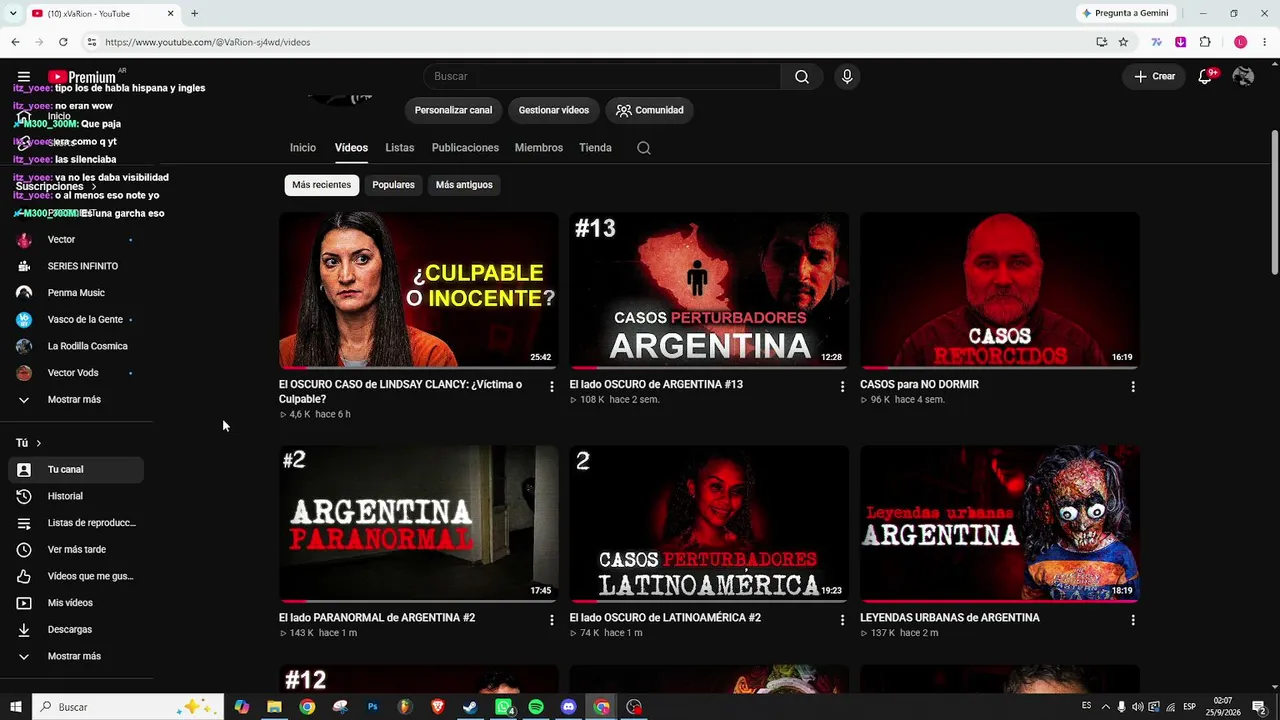The image size is (1280, 720).
Task: Select the Más recientes filter chip
Action: [321, 185]
